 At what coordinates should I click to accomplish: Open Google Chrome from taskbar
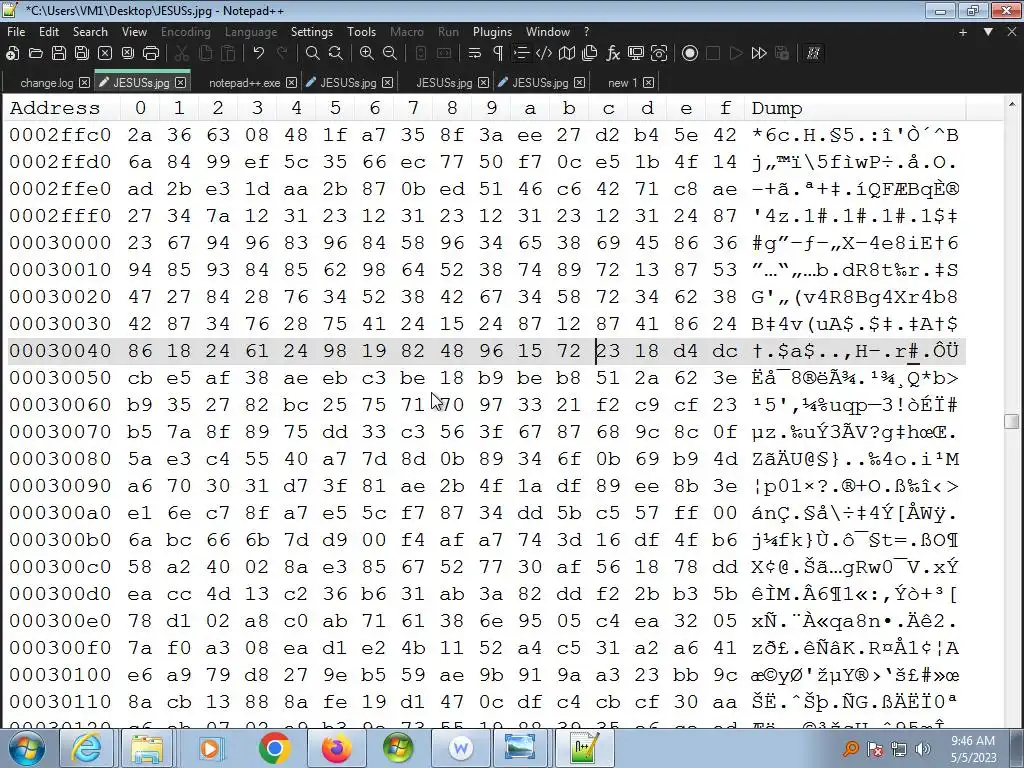(274, 748)
